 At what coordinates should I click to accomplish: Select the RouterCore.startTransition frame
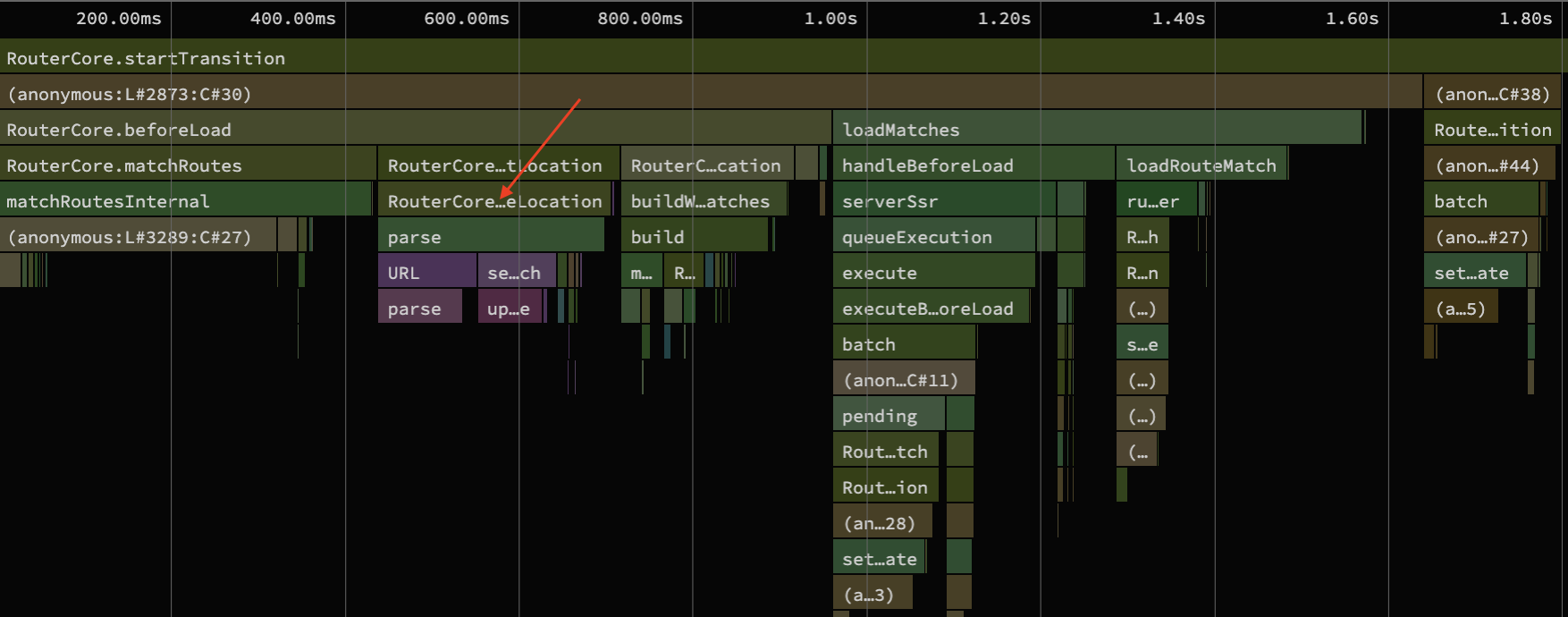tap(784, 57)
